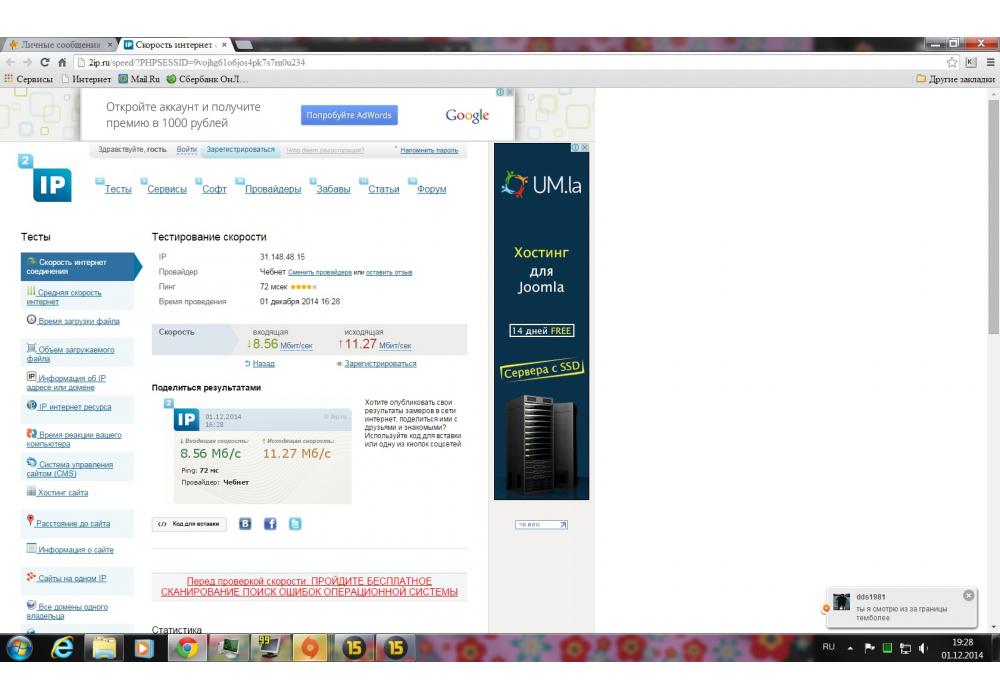Open the Забавы menu item

point(334,189)
